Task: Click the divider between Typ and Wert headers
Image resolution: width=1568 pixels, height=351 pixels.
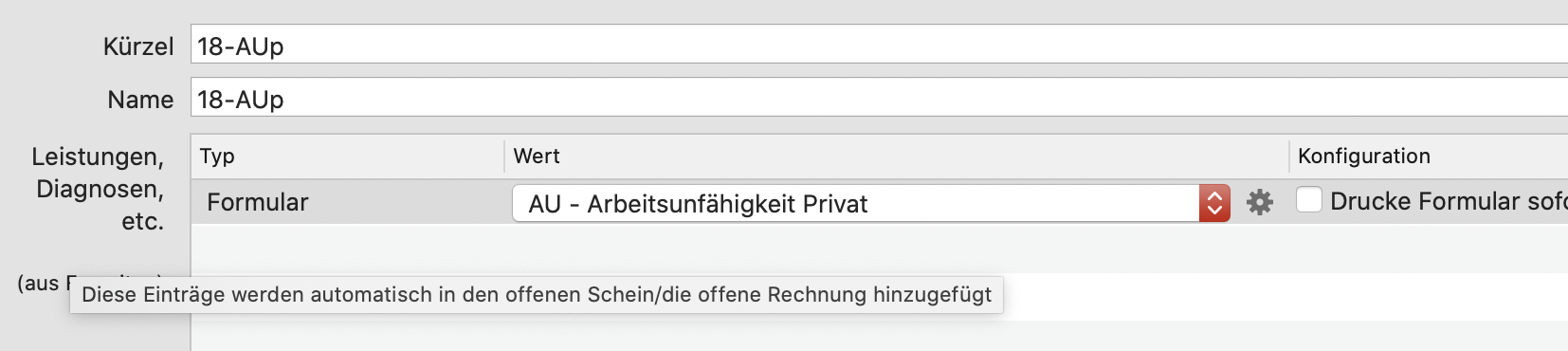Action: pos(504,157)
